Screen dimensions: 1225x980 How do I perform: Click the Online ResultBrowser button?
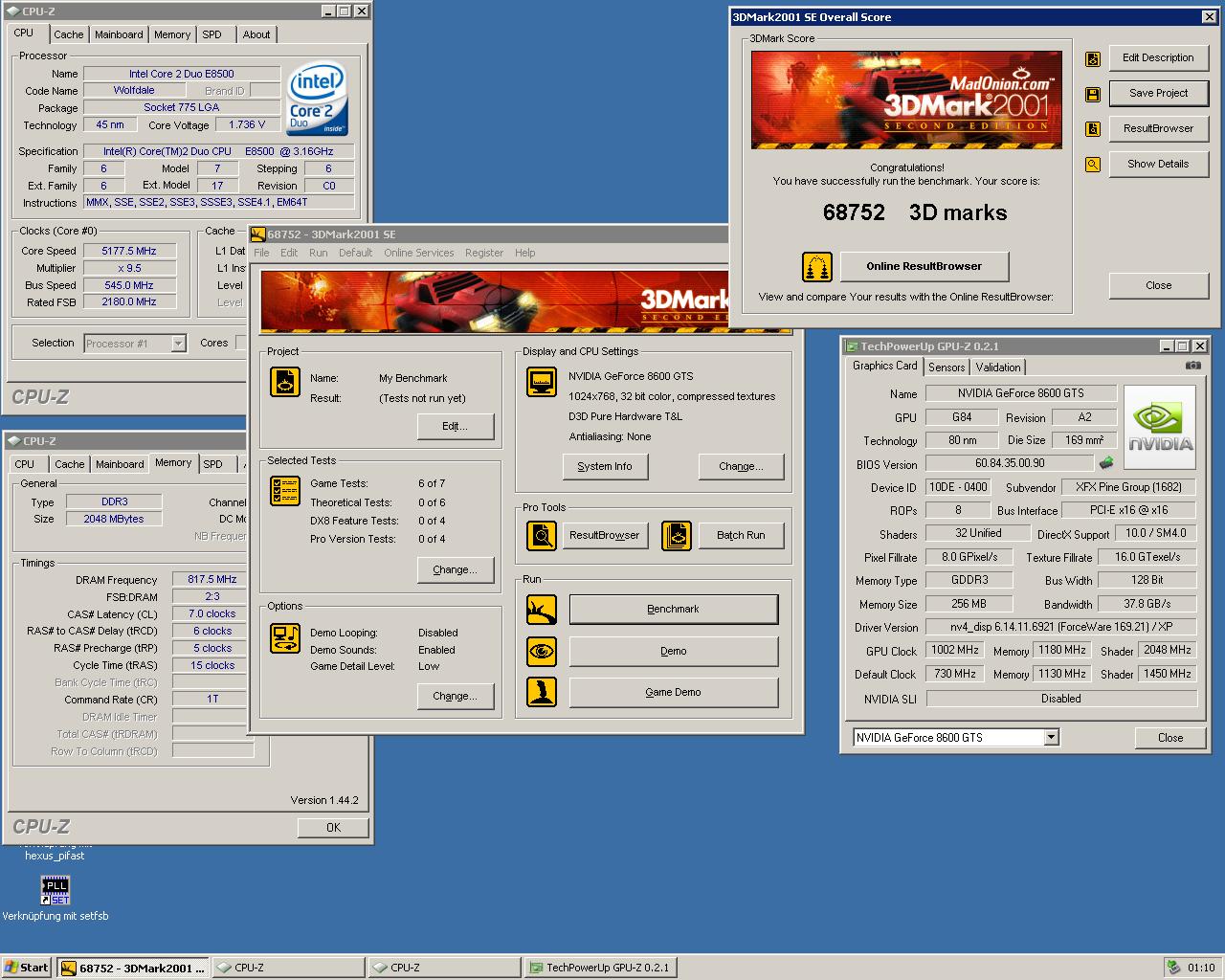(x=924, y=266)
